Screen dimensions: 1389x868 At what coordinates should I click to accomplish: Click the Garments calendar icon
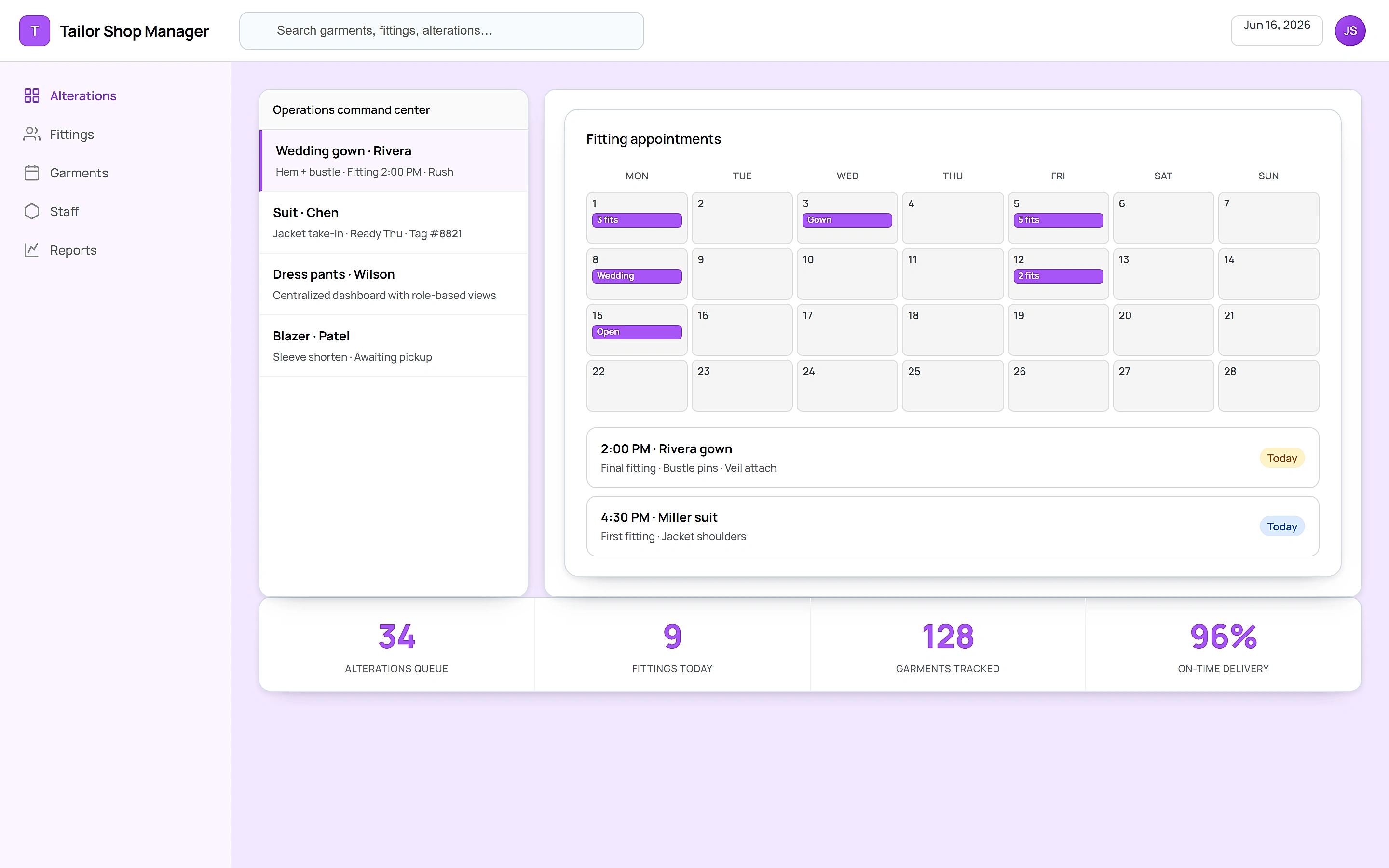point(31,173)
